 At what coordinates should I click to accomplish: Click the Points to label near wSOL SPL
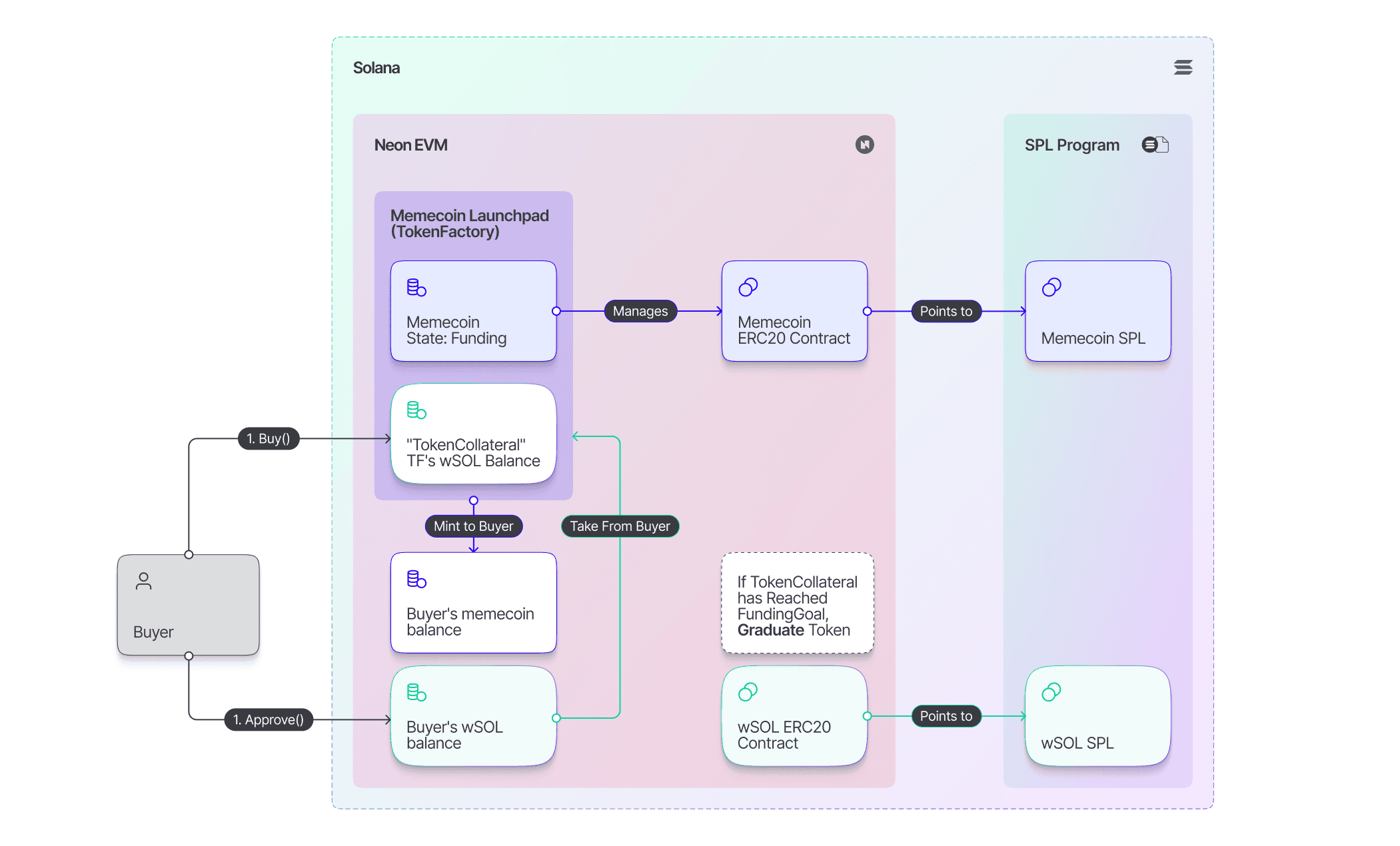[x=946, y=716]
